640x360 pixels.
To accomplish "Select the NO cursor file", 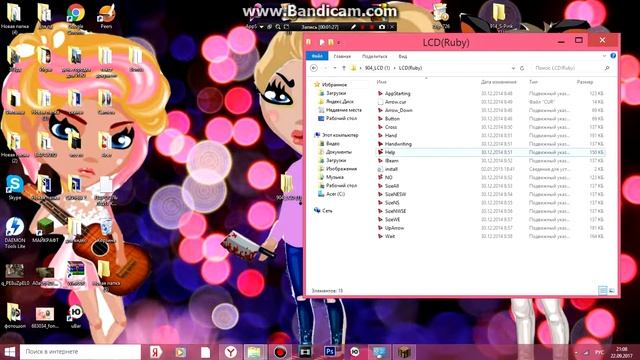I will (x=388, y=178).
